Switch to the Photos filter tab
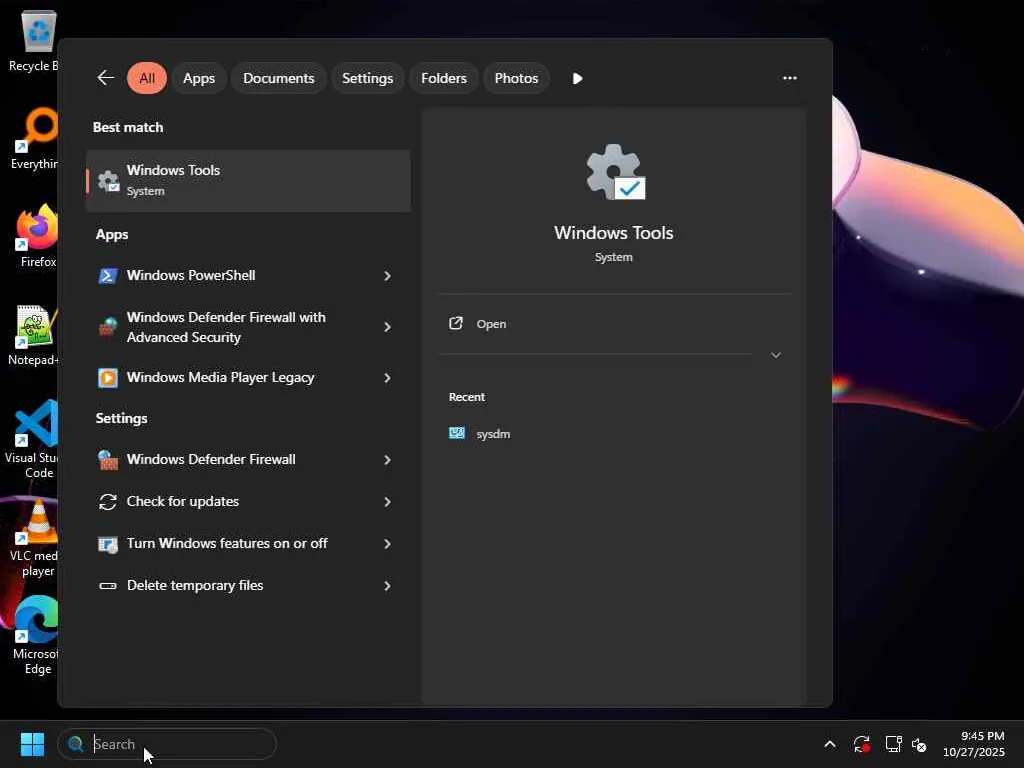Screen dimensions: 1024x768 (x=516, y=78)
